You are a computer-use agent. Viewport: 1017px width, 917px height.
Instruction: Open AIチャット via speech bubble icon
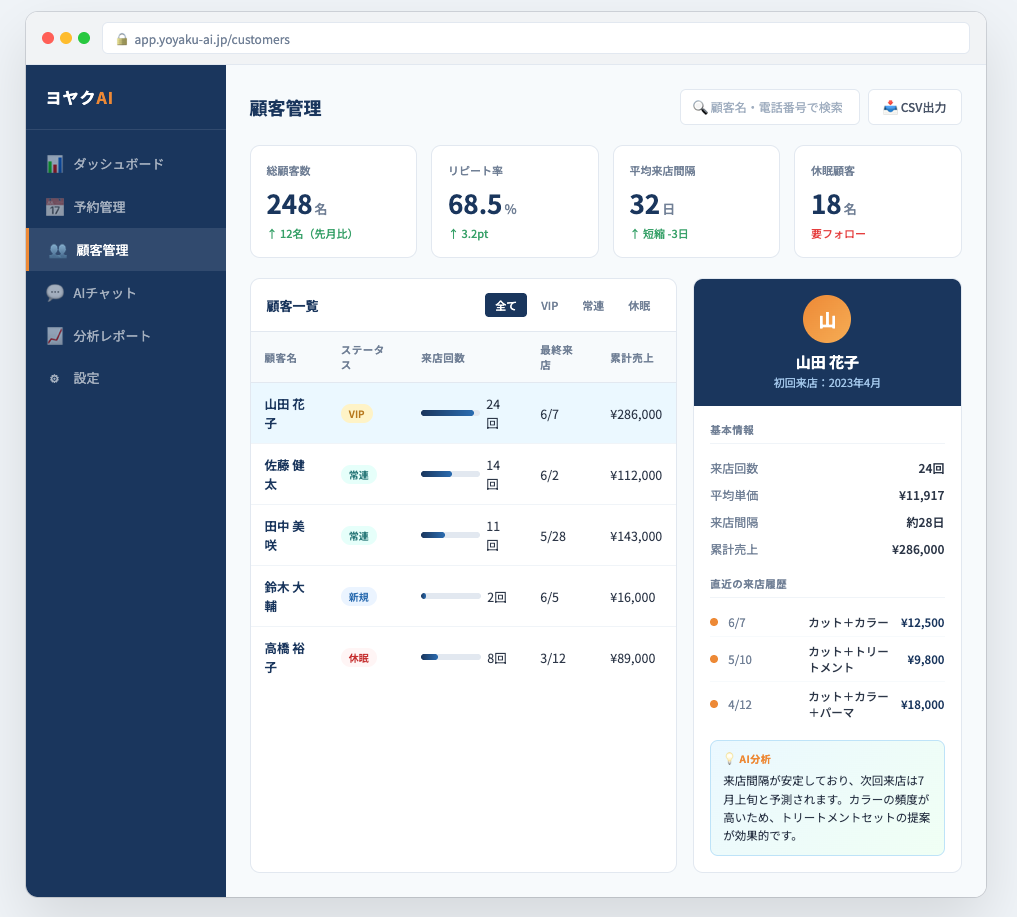click(55, 293)
